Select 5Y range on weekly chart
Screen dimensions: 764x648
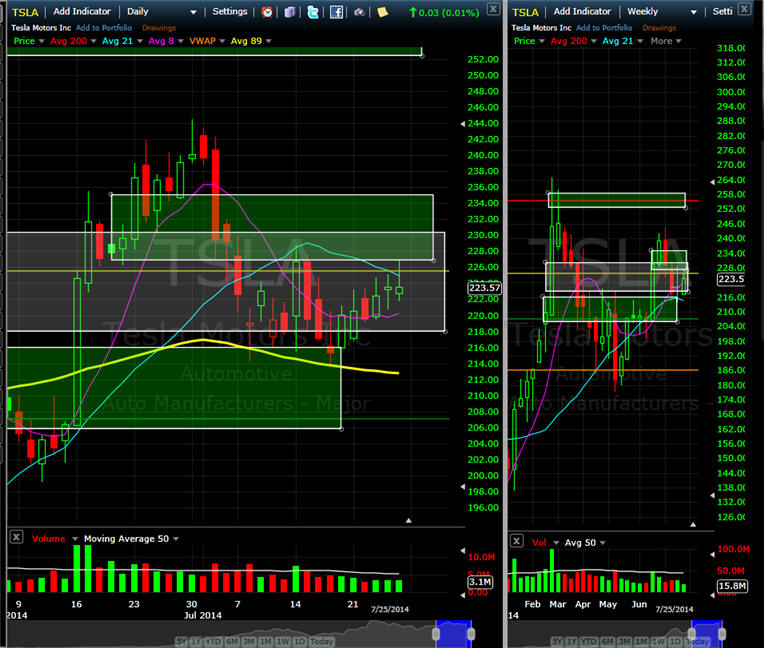pos(557,641)
